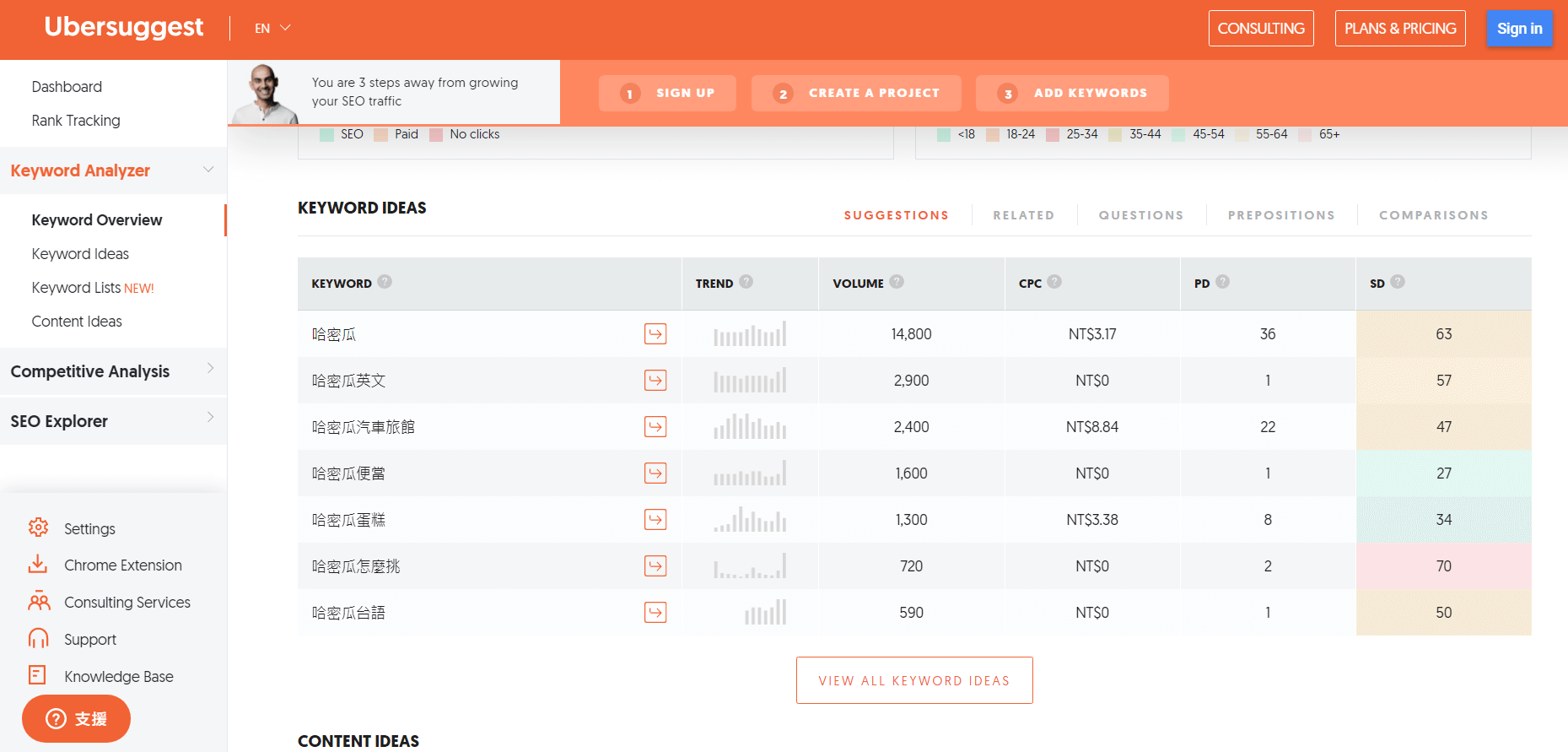
Task: Show help tooltip for TREND column
Action: pyautogui.click(x=746, y=282)
